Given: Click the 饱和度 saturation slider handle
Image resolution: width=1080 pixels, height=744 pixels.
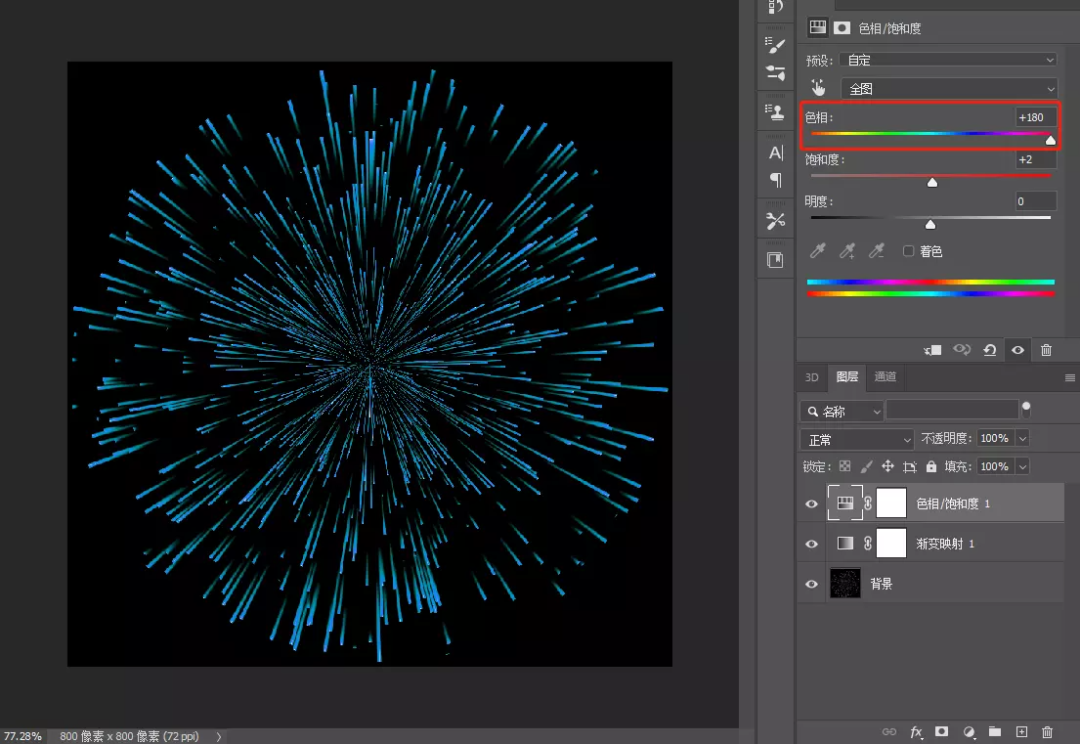Looking at the screenshot, I should [932, 182].
